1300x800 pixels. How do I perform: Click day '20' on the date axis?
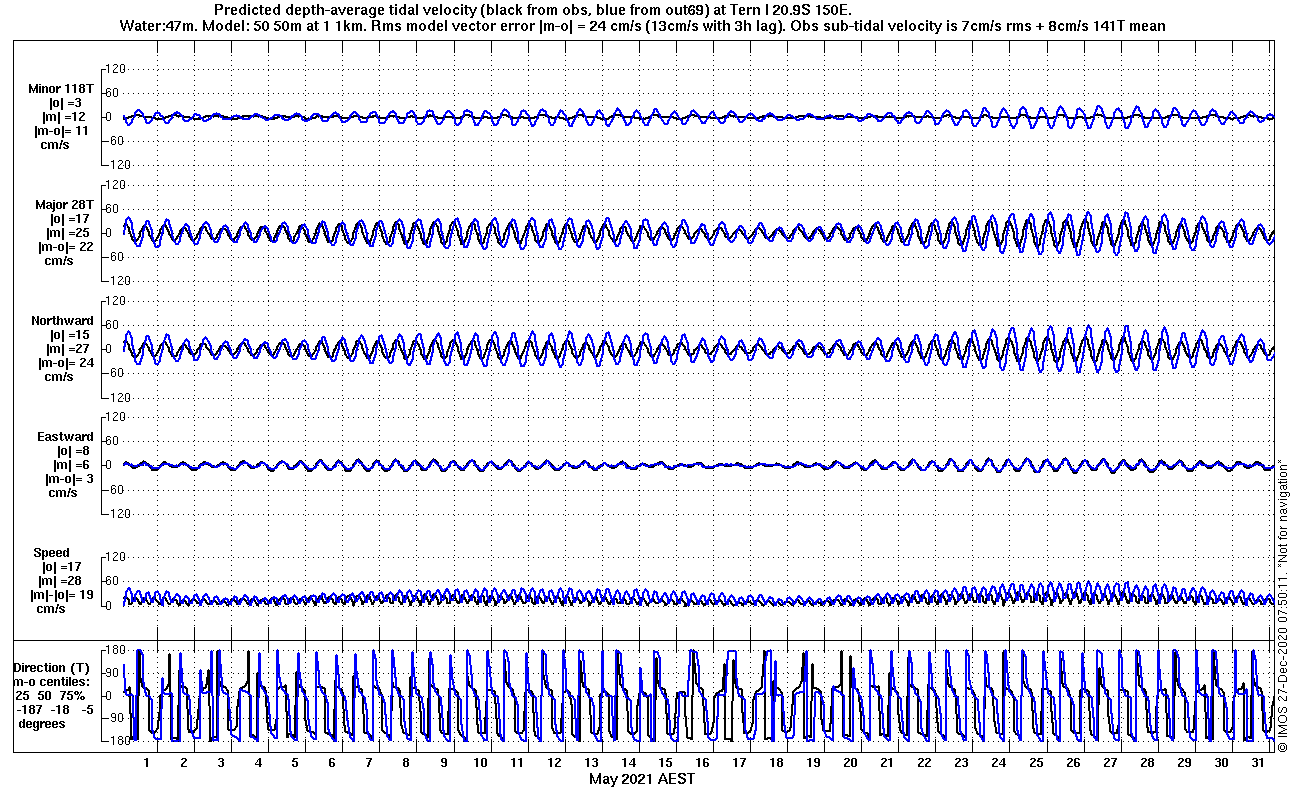pyautogui.click(x=849, y=762)
